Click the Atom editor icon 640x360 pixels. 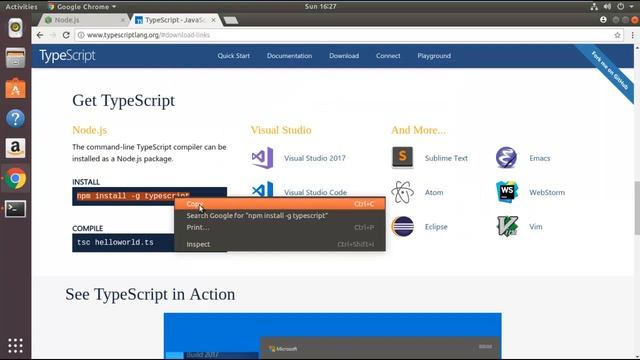(x=402, y=192)
